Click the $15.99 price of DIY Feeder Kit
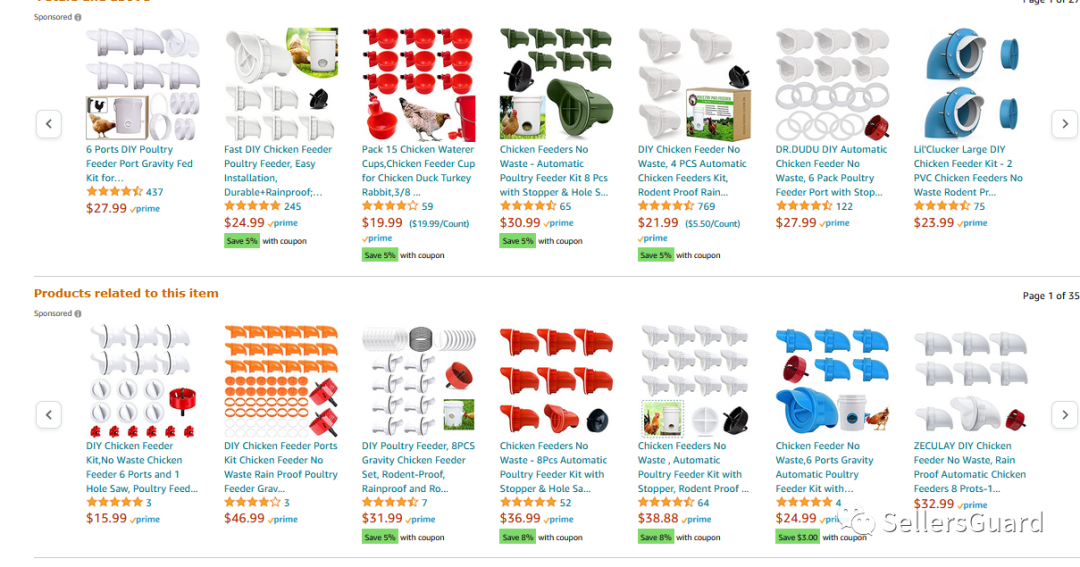Viewport: 1080px width, 567px height. pyautogui.click(x=106, y=518)
